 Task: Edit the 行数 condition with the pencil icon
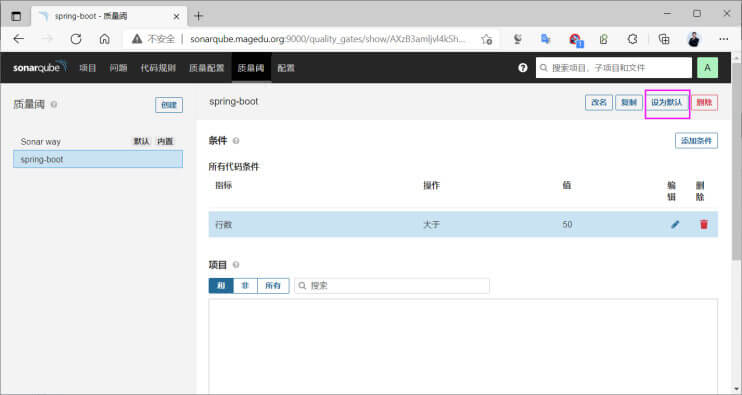click(675, 224)
